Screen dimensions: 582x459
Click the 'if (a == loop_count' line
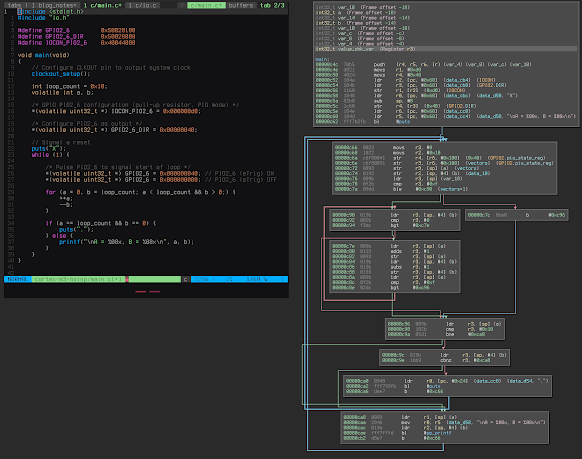tap(101, 223)
